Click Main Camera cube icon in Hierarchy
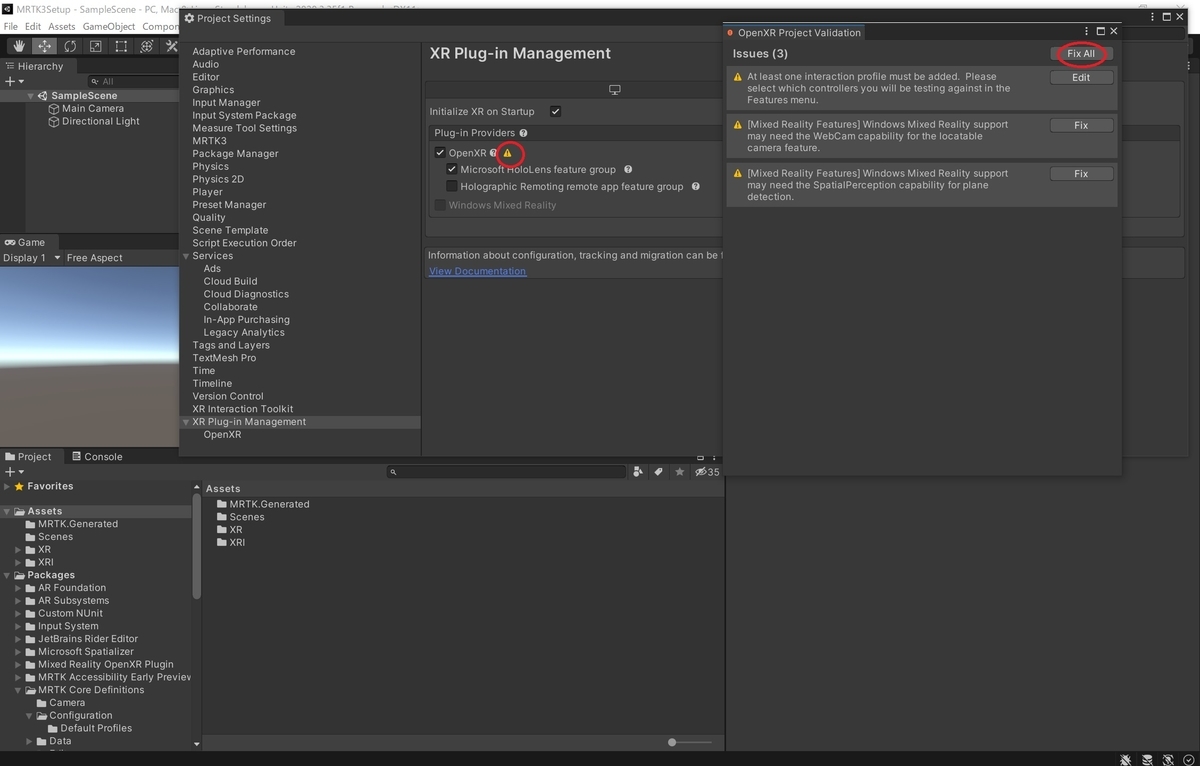The image size is (1200, 766). pos(54,109)
